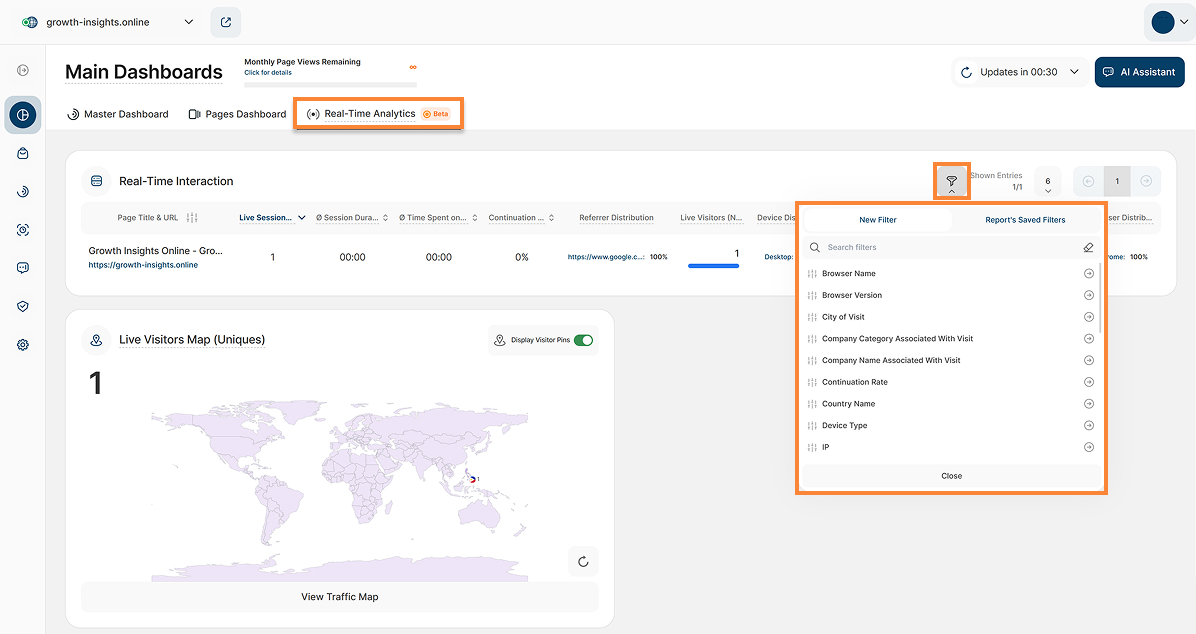
Task: Switch to the Master Dashboard tab
Action: pyautogui.click(x=117, y=114)
